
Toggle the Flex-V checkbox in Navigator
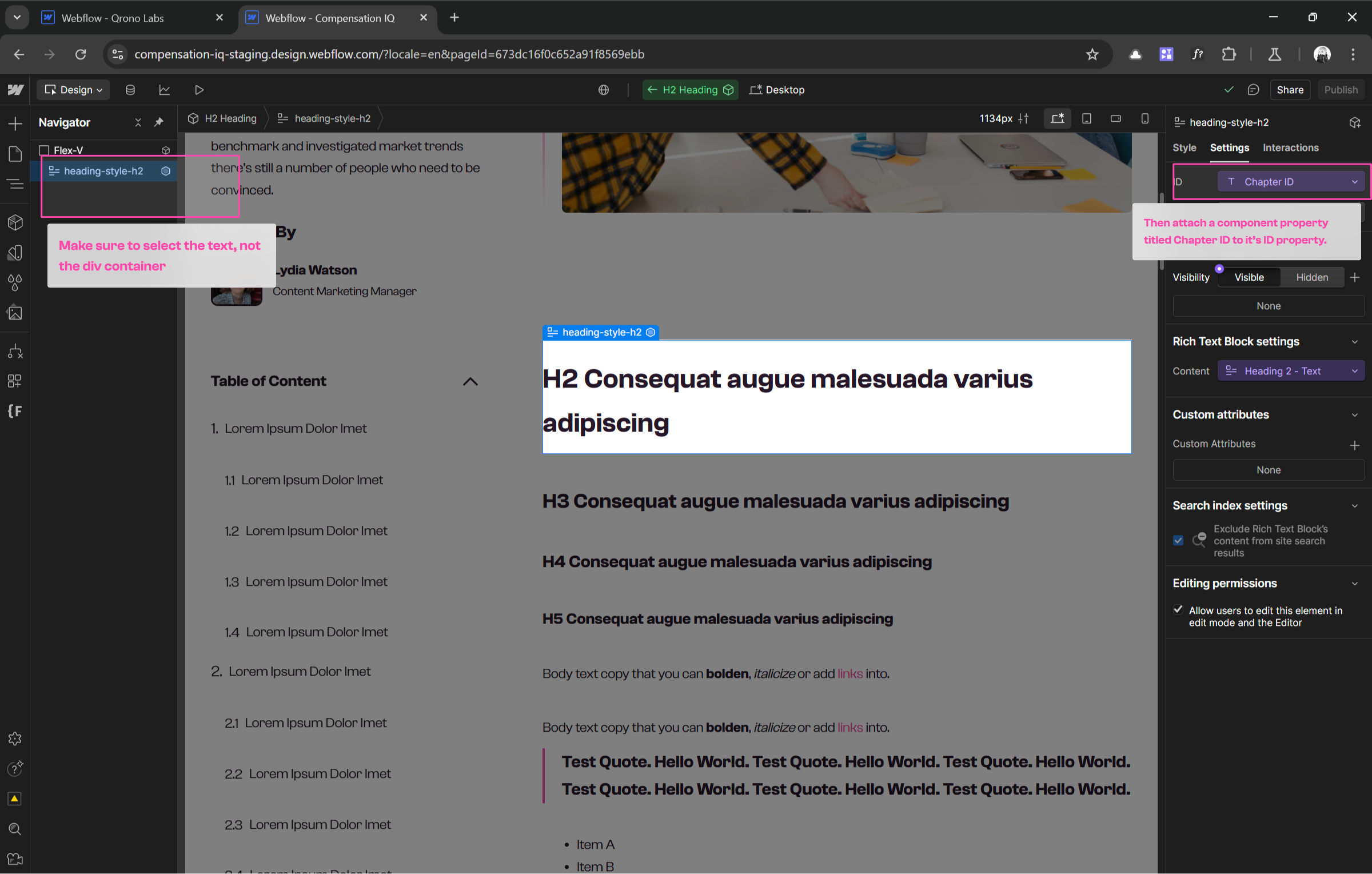44,150
